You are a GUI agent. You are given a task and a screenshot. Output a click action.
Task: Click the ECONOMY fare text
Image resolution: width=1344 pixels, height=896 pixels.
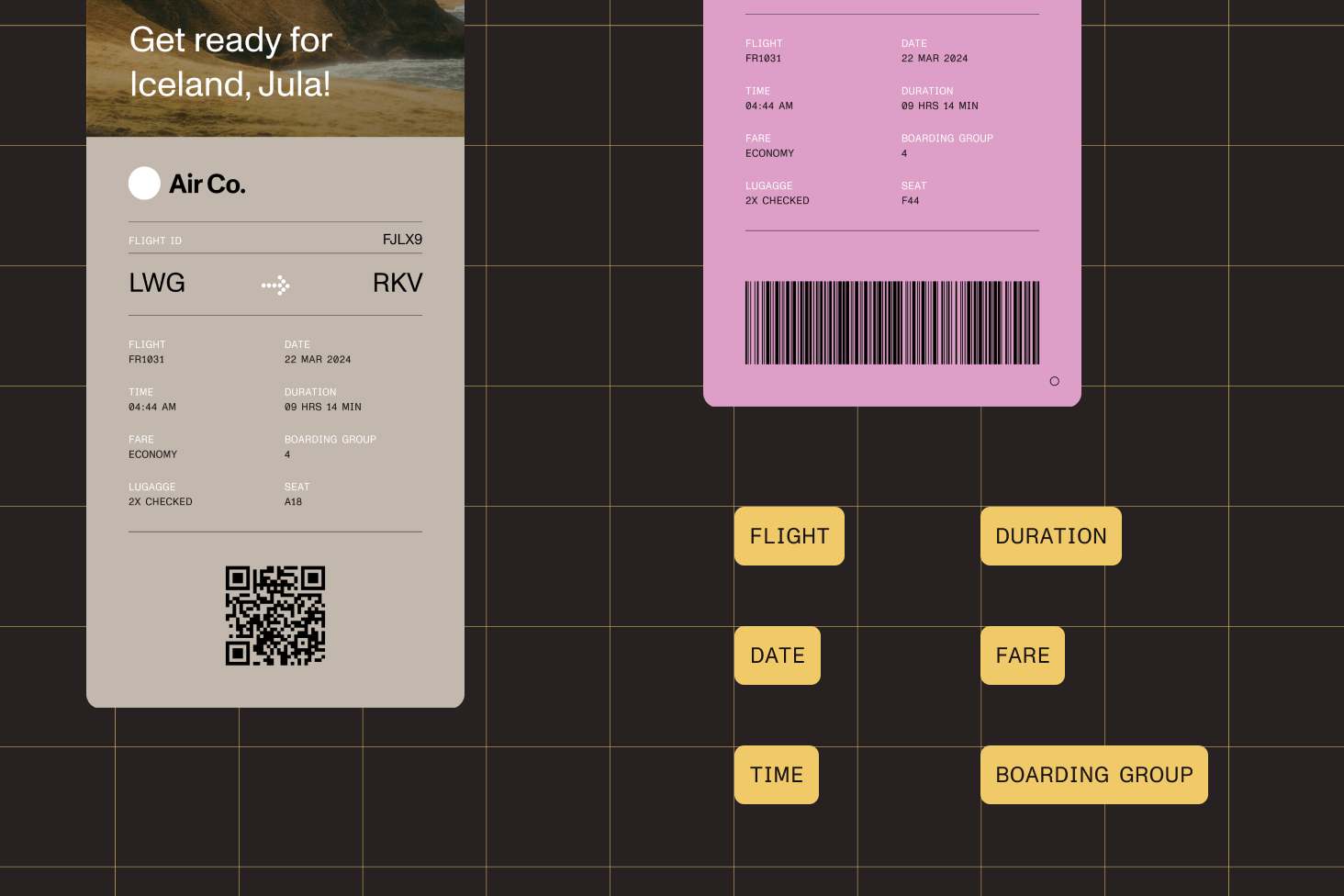[x=153, y=454]
